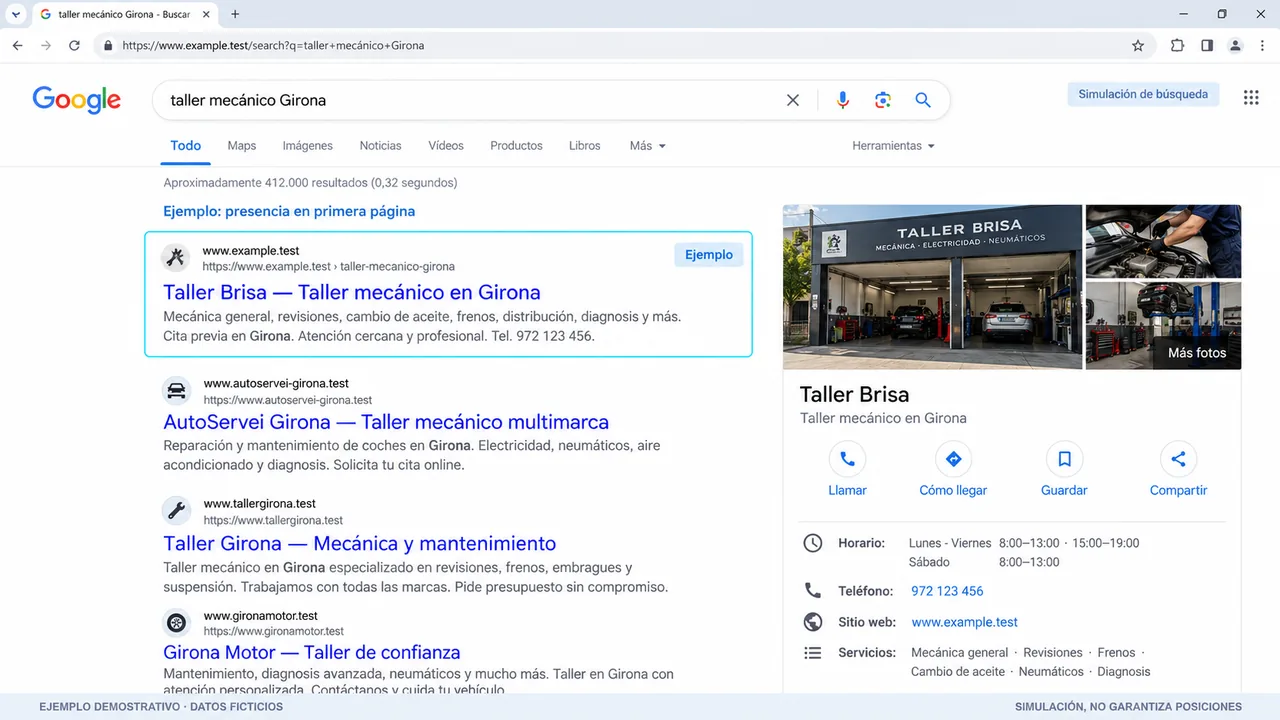Visit the www.example.test website link

[965, 622]
